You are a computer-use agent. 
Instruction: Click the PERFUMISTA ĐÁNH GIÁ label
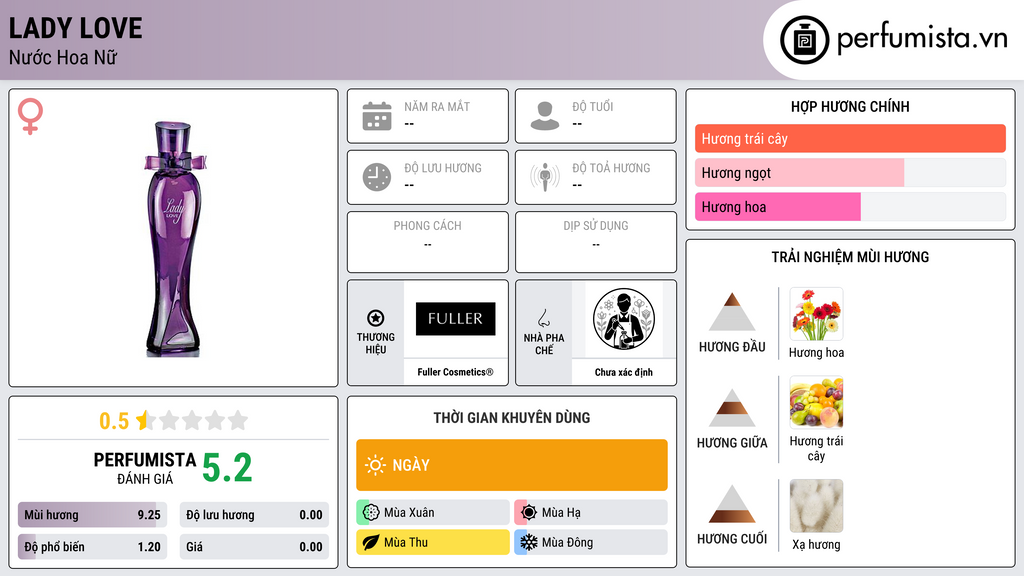pos(144,468)
